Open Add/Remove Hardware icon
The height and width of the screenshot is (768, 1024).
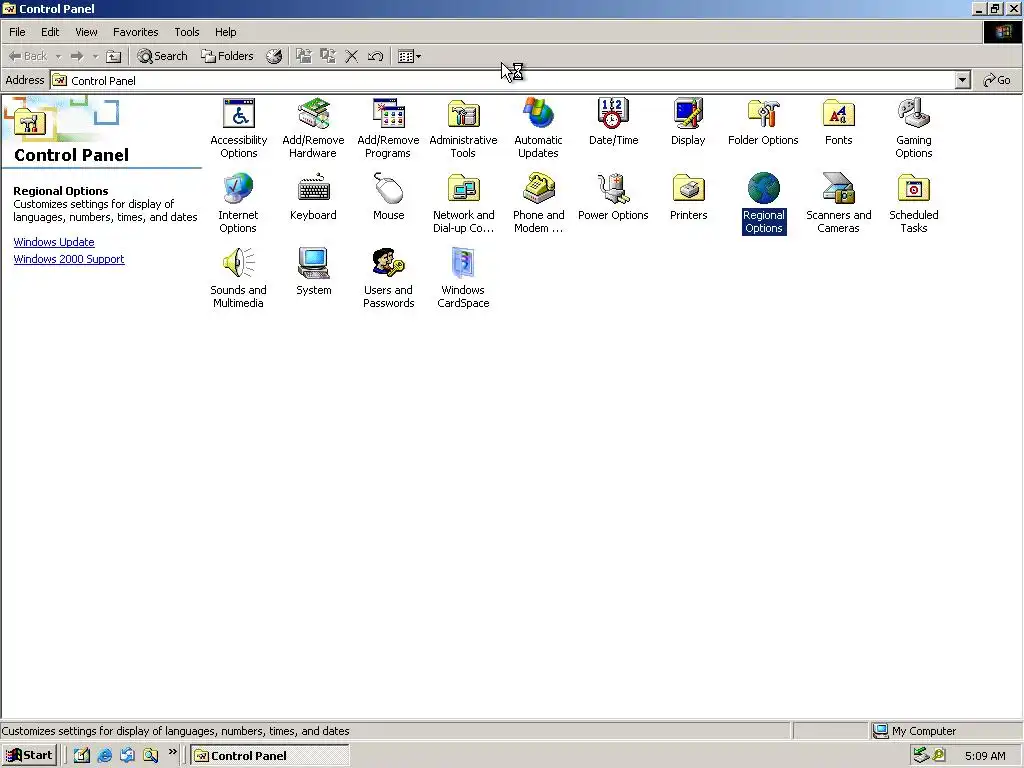313,128
